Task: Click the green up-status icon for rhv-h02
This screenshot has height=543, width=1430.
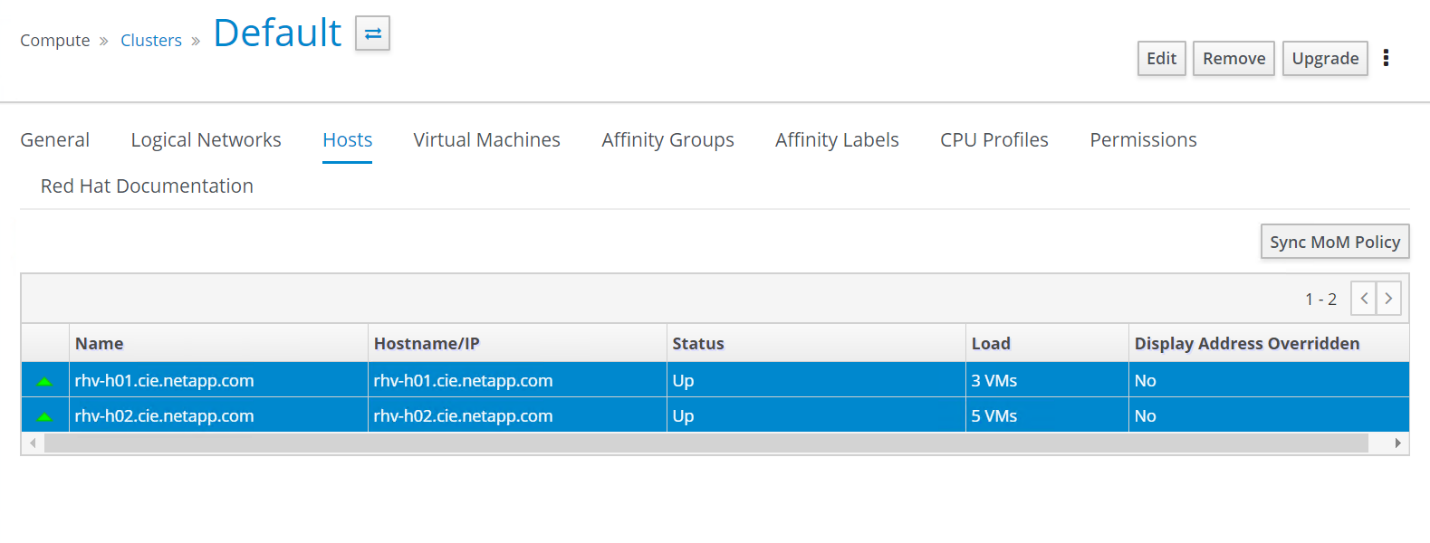Action: tap(44, 416)
